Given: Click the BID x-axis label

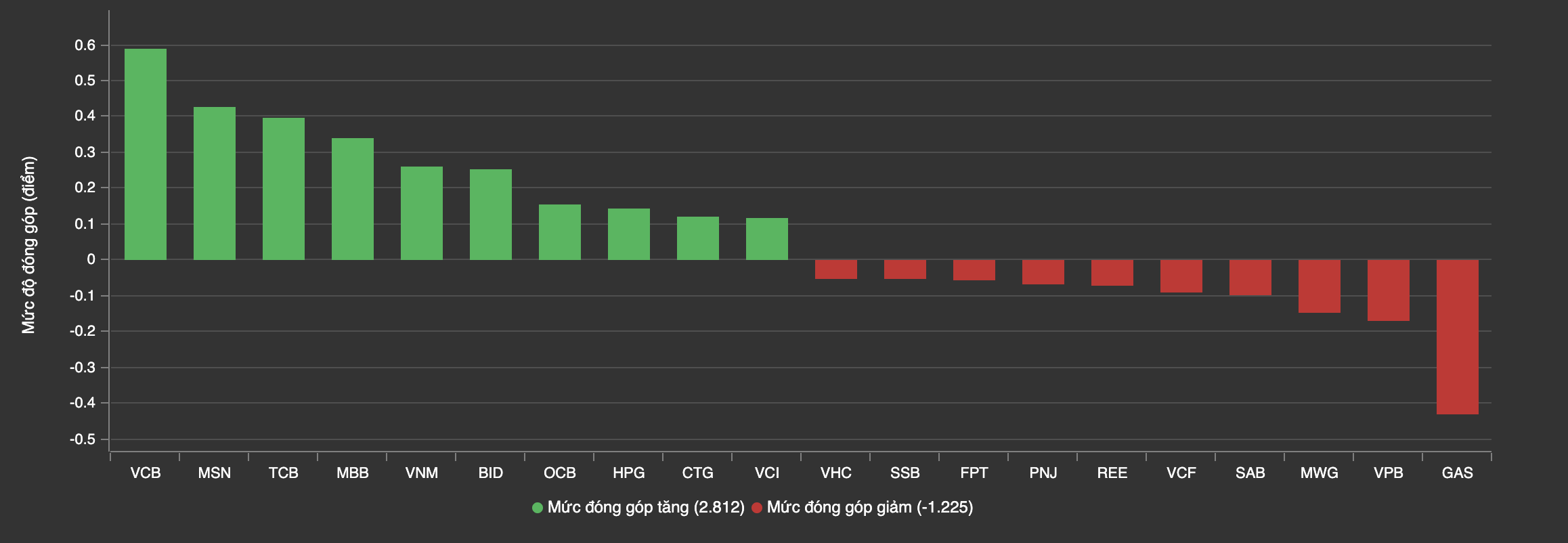Looking at the screenshot, I should tap(491, 473).
